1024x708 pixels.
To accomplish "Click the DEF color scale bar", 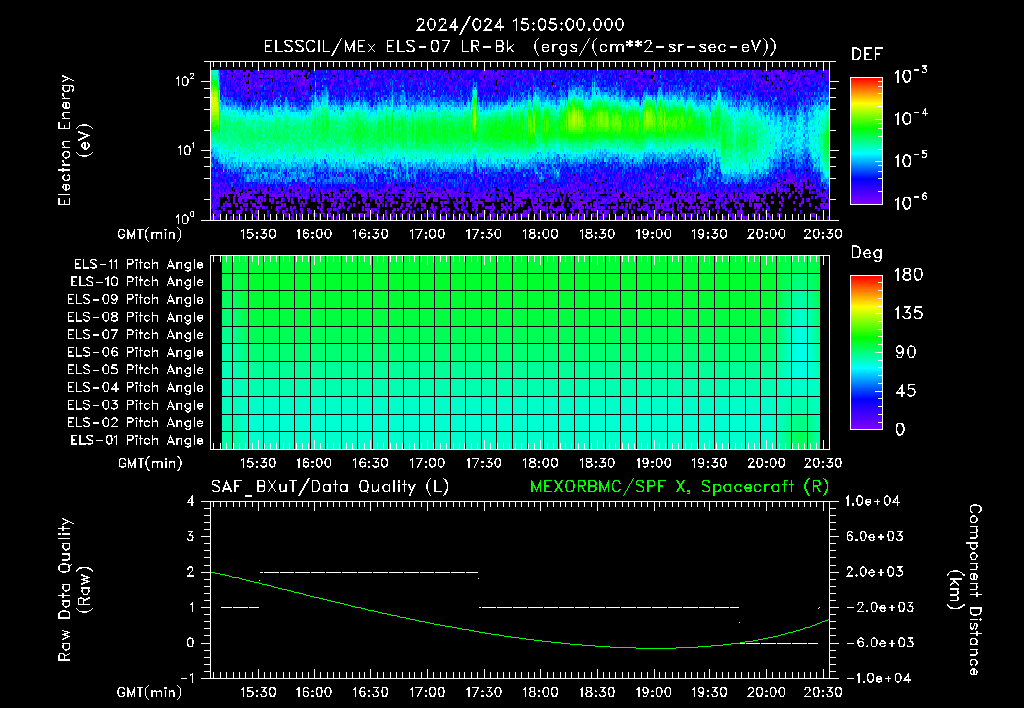I will point(866,140).
